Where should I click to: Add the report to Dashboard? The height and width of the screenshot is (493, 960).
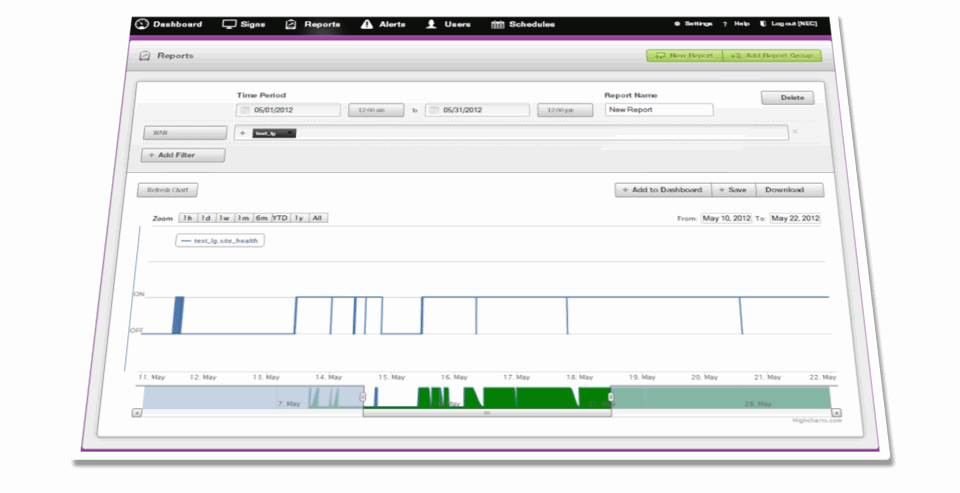click(x=663, y=190)
